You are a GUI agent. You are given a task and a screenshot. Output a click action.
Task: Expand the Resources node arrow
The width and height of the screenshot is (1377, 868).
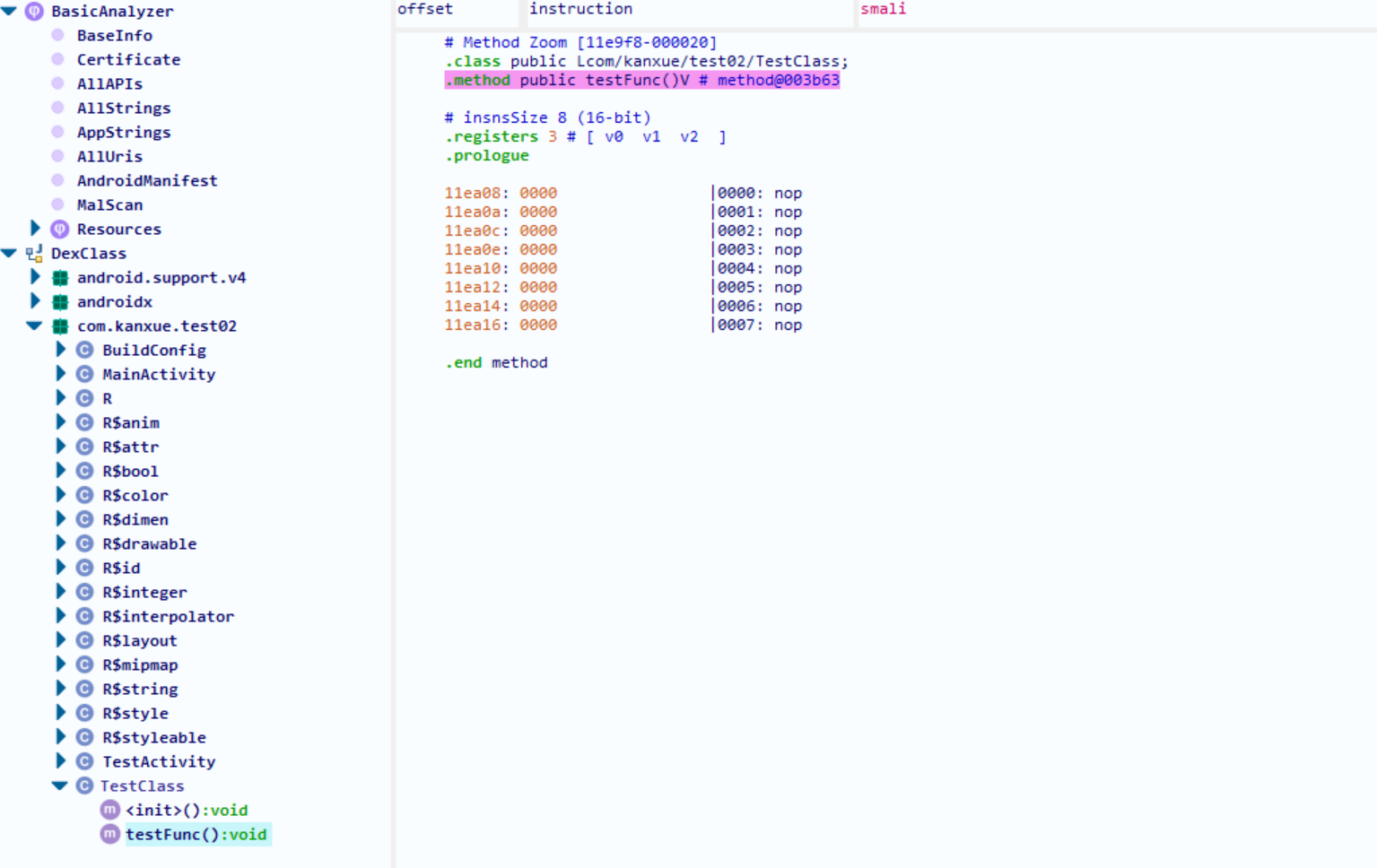(35, 229)
